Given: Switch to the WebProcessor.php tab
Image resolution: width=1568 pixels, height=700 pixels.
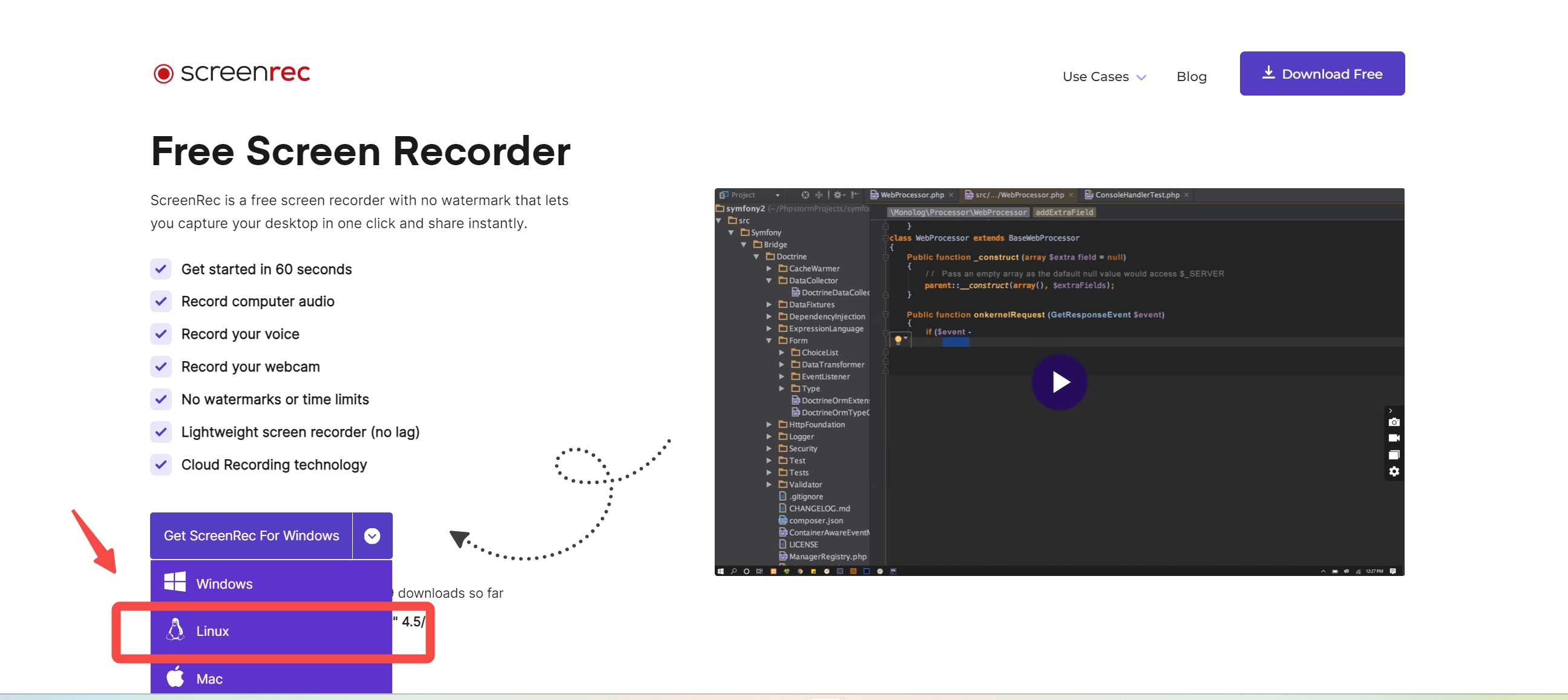Looking at the screenshot, I should tap(911, 195).
